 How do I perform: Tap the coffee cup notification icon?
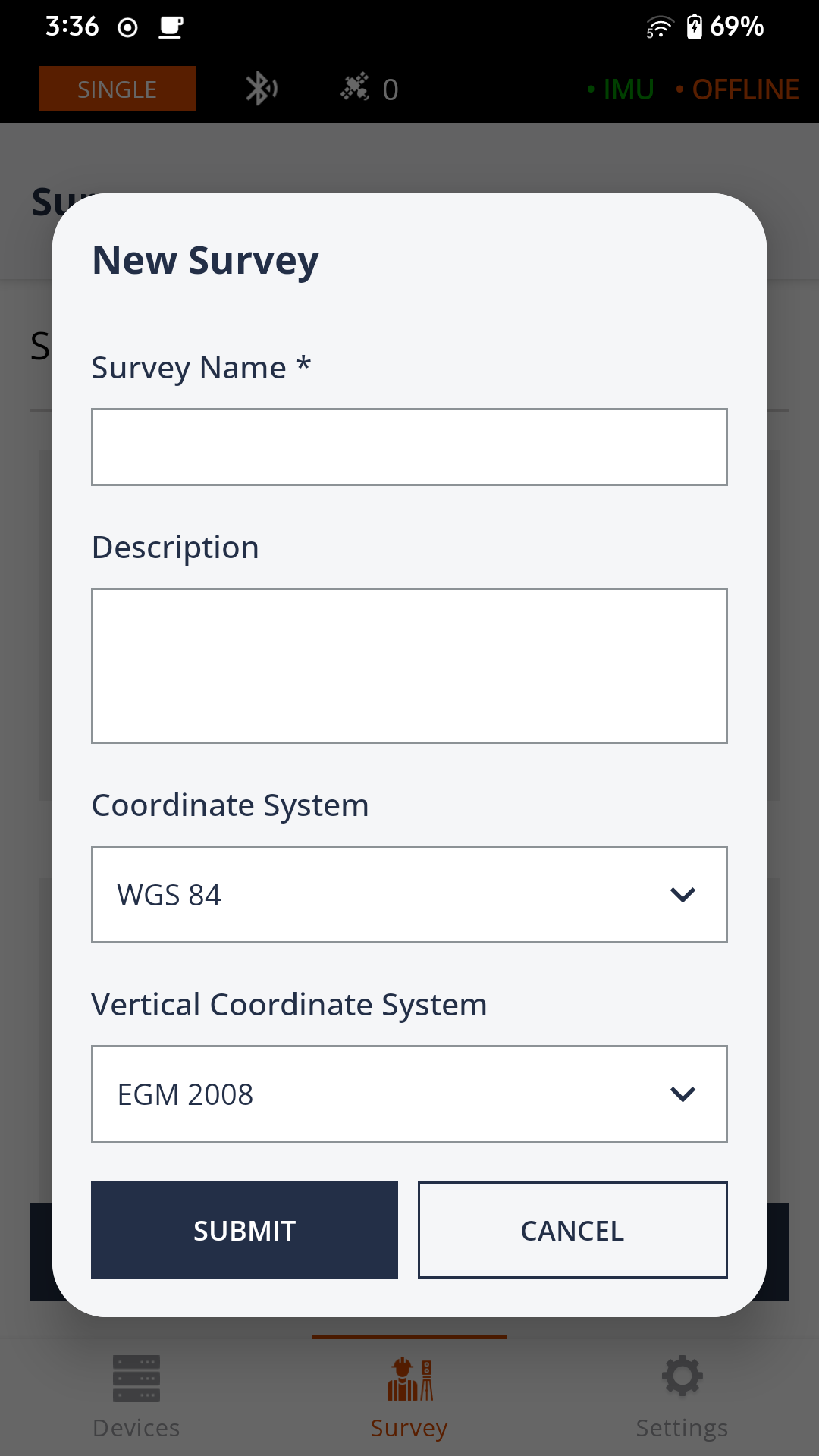pos(171,27)
